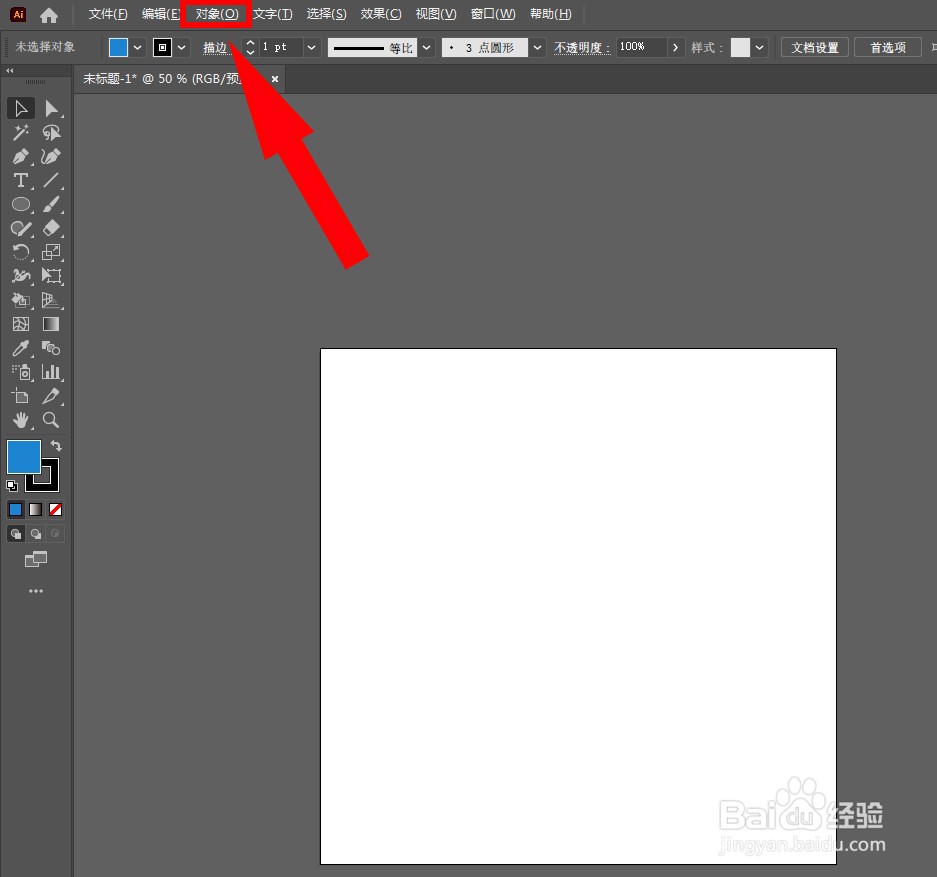This screenshot has height=877, width=937.
Task: Select the Line Segment tool
Action: (51, 180)
